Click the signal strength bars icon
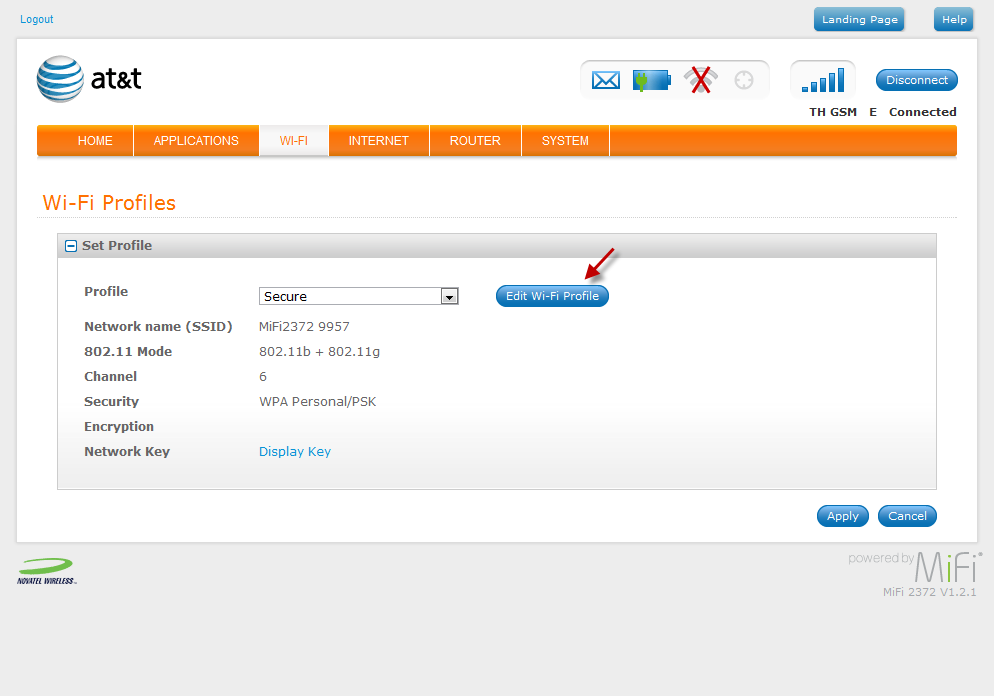The height and width of the screenshot is (696, 994). [x=823, y=81]
